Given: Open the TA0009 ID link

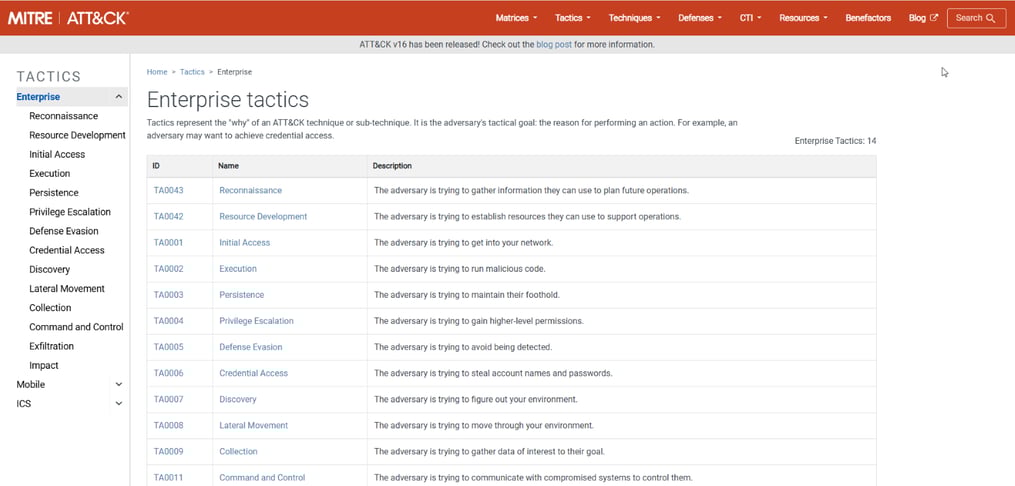Looking at the screenshot, I should (168, 451).
